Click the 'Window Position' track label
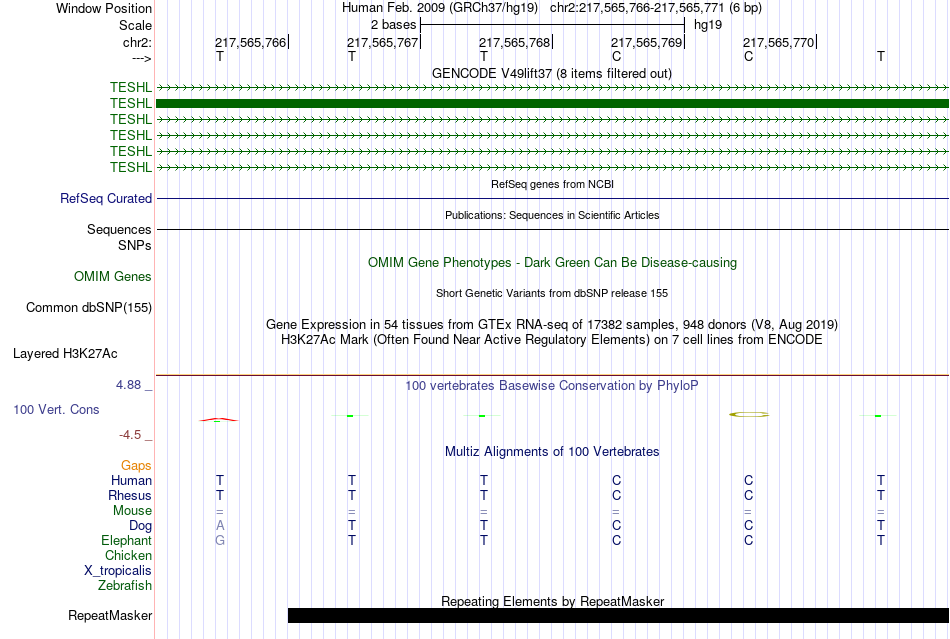 (x=104, y=8)
